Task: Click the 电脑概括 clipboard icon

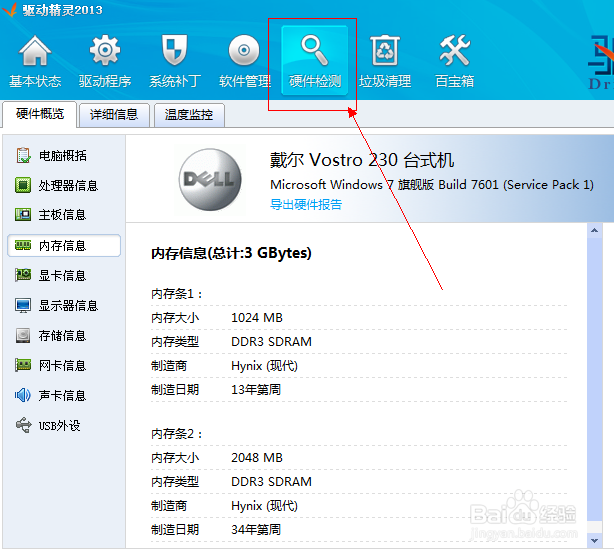Action: [23, 155]
